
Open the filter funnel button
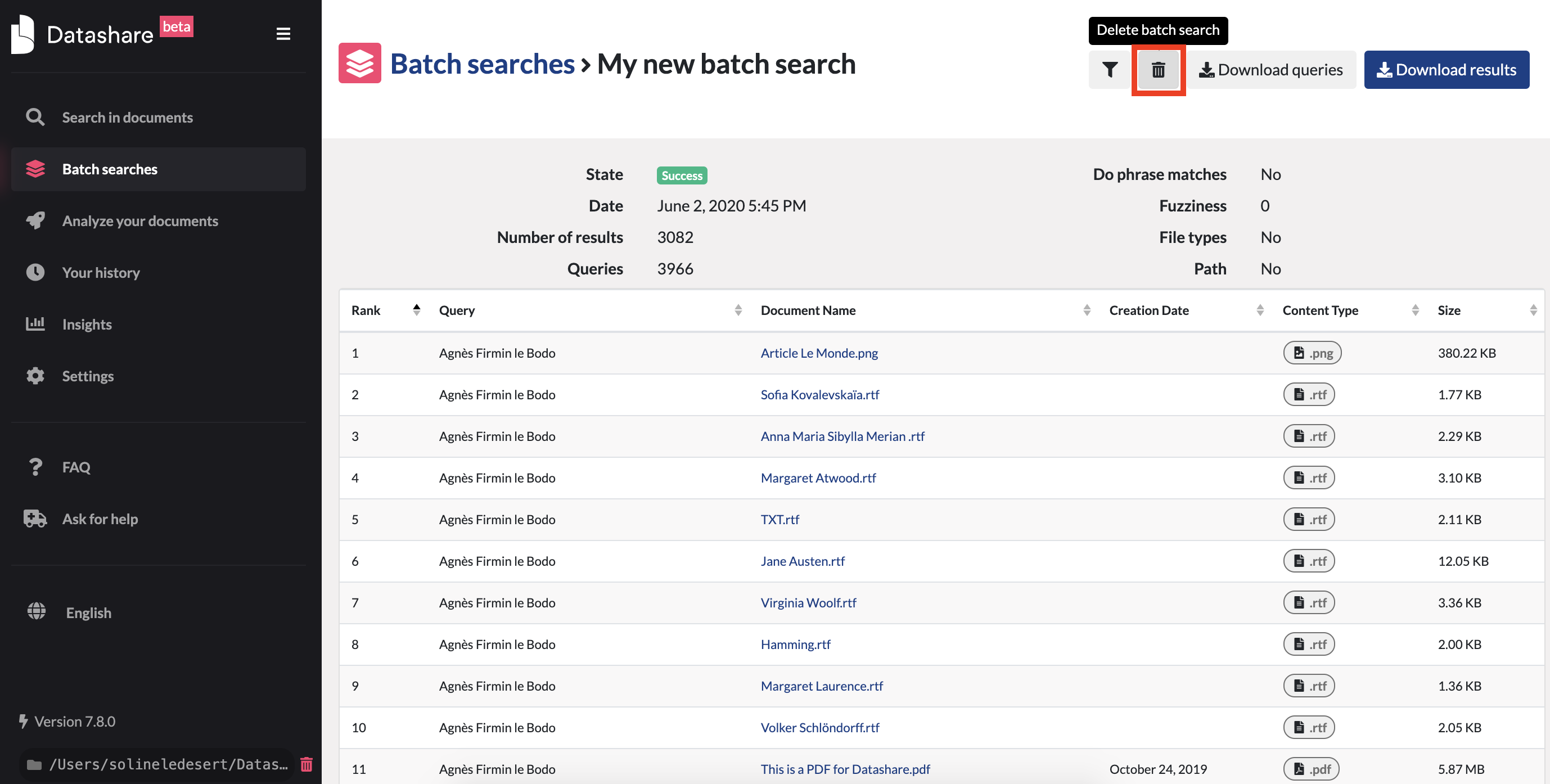coord(1110,70)
